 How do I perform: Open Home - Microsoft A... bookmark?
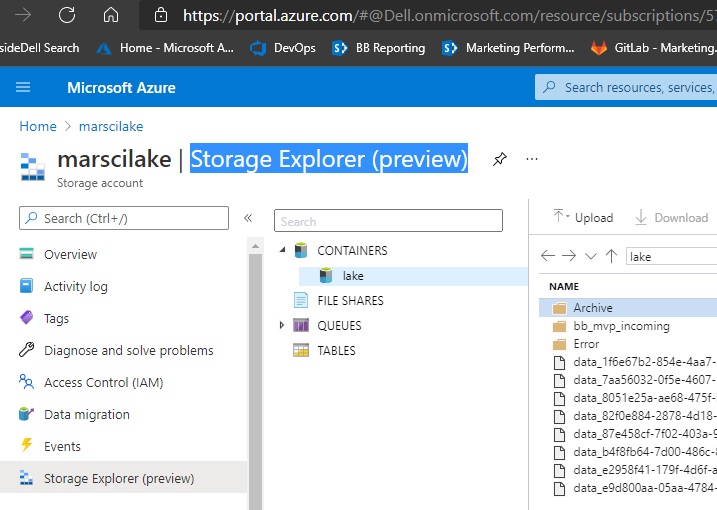[165, 48]
